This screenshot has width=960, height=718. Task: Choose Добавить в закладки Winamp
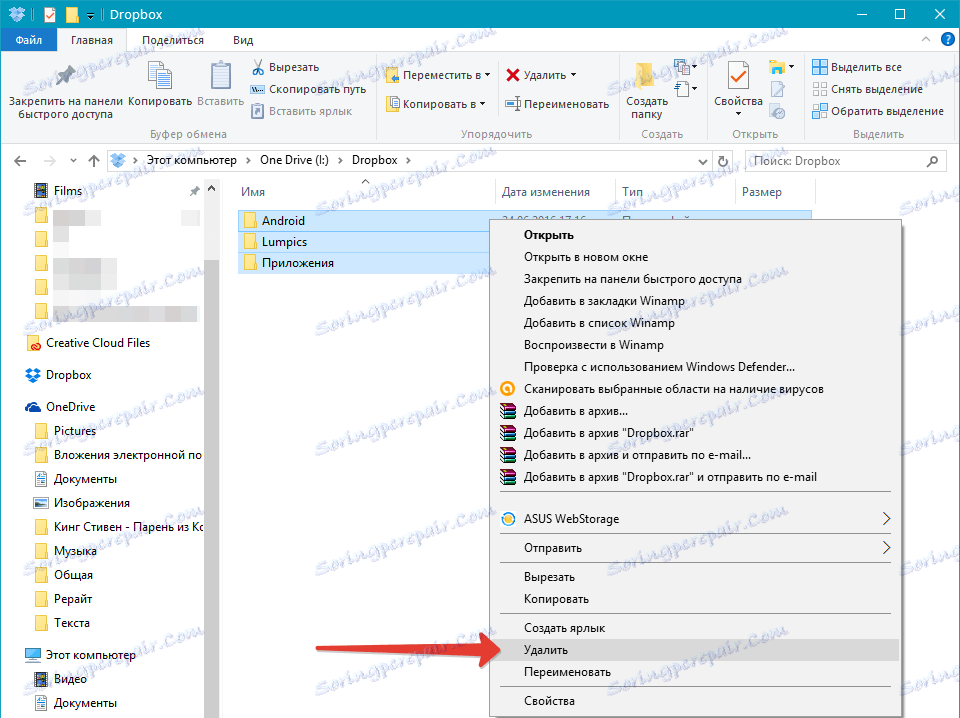(x=696, y=301)
